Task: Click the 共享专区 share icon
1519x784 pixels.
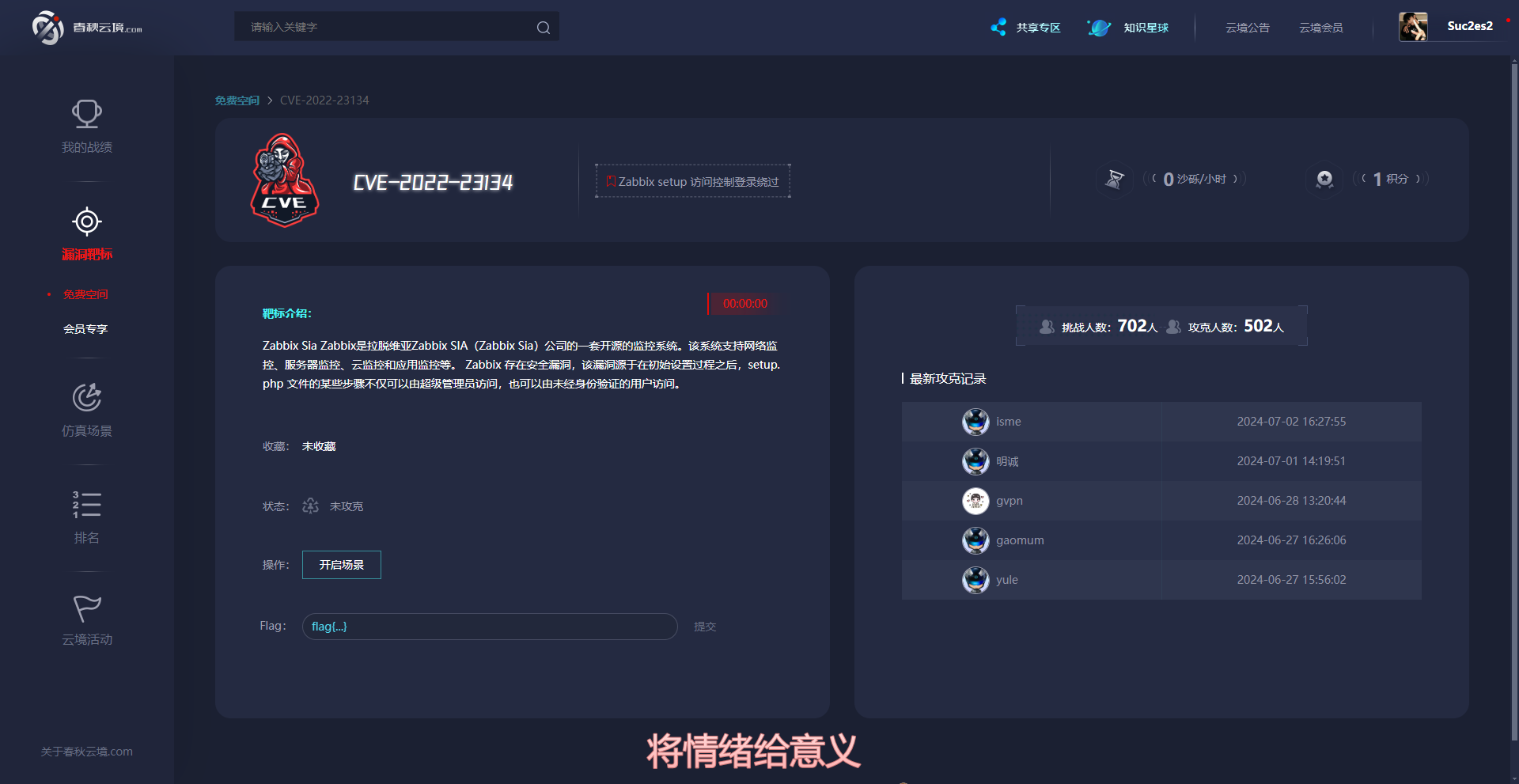Action: coord(999,27)
